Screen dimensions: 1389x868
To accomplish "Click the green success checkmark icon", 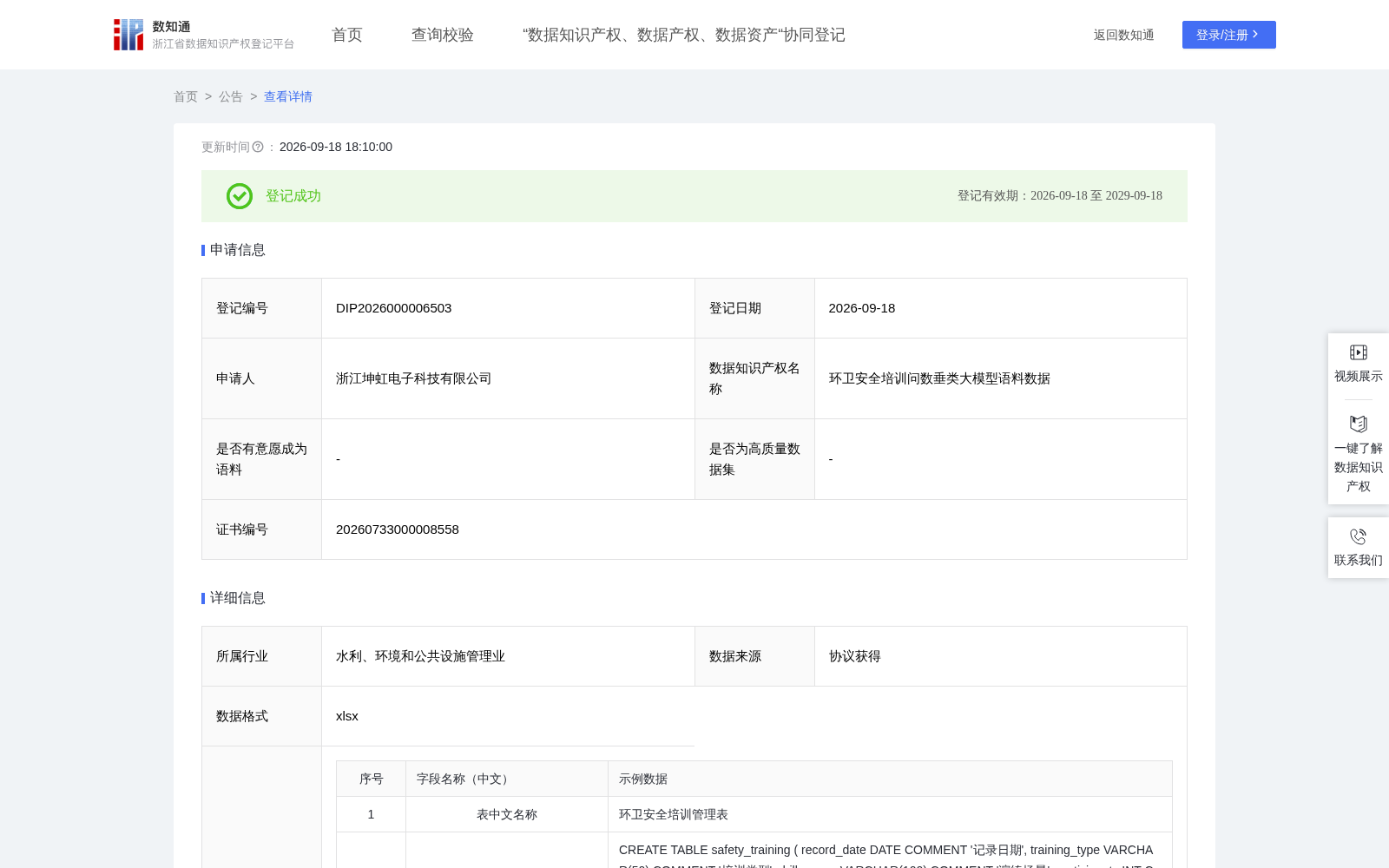I will (240, 196).
